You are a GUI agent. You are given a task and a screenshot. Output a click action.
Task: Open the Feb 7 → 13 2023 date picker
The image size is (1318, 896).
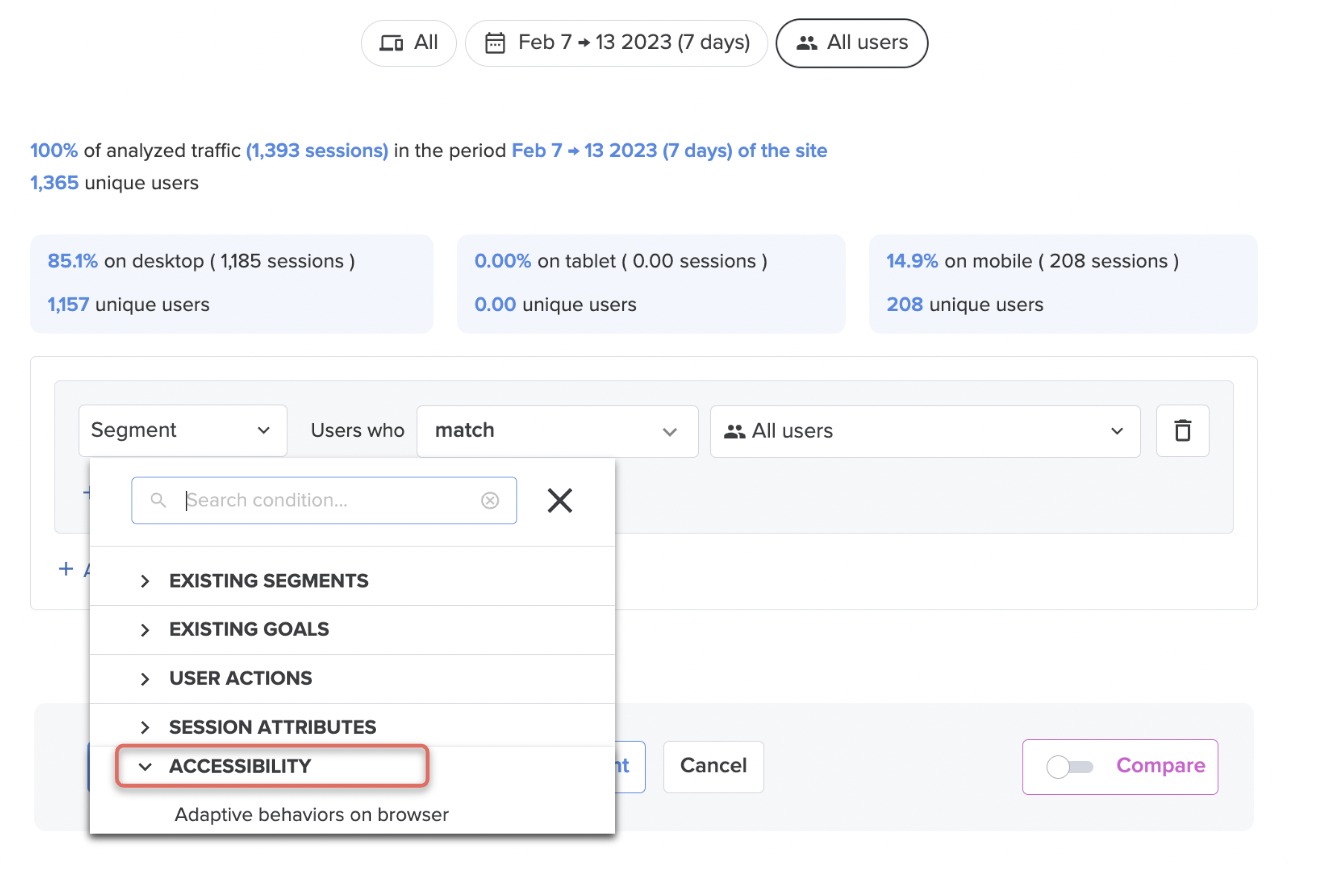[616, 43]
